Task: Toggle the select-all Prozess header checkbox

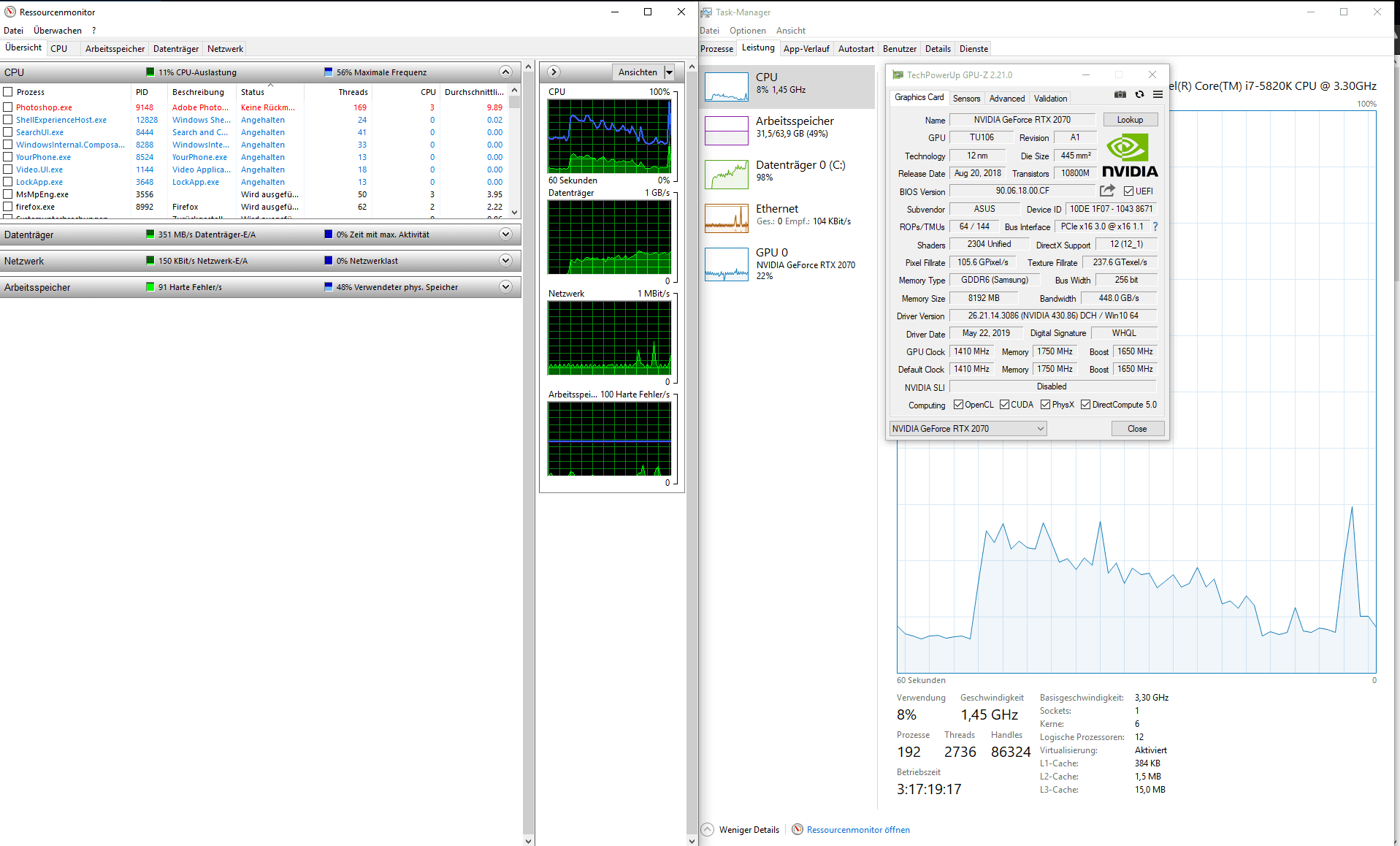Action: pos(8,92)
